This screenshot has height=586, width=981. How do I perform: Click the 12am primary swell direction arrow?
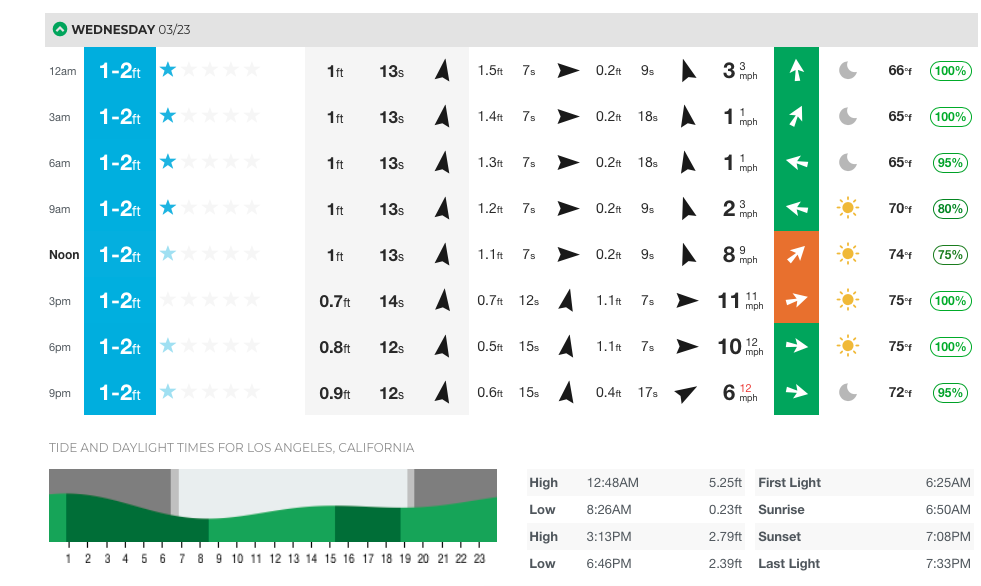point(442,71)
